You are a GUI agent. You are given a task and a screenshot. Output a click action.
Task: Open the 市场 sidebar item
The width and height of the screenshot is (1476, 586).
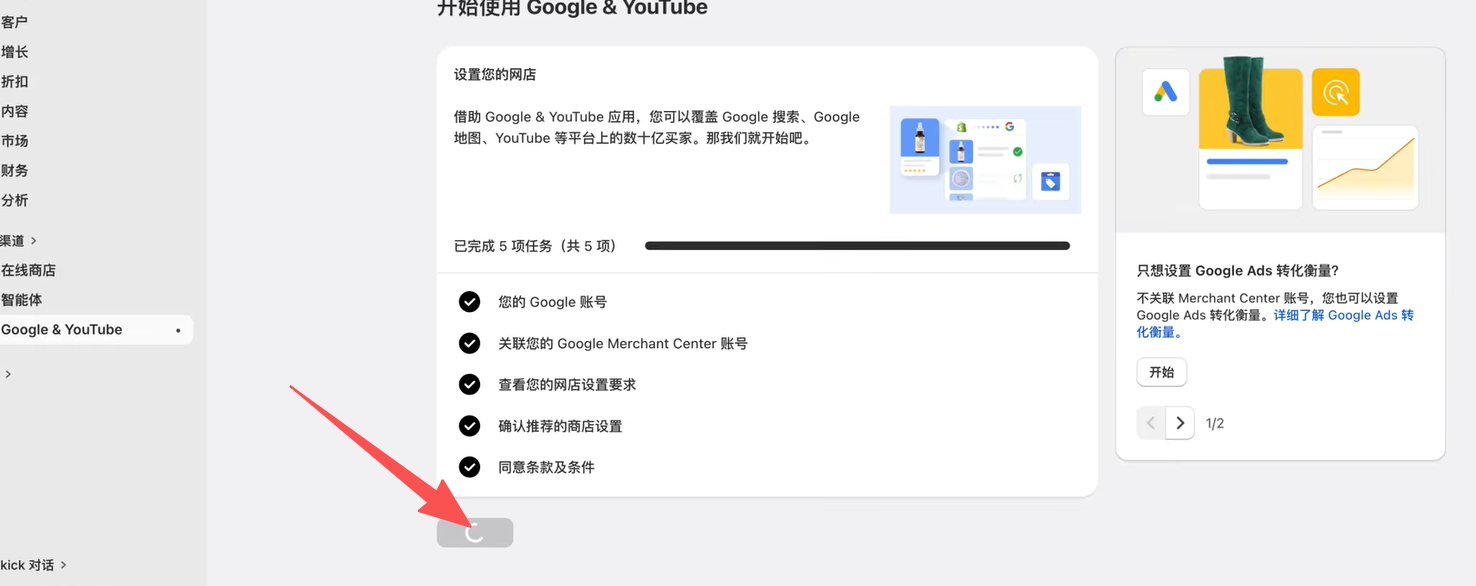coord(15,141)
